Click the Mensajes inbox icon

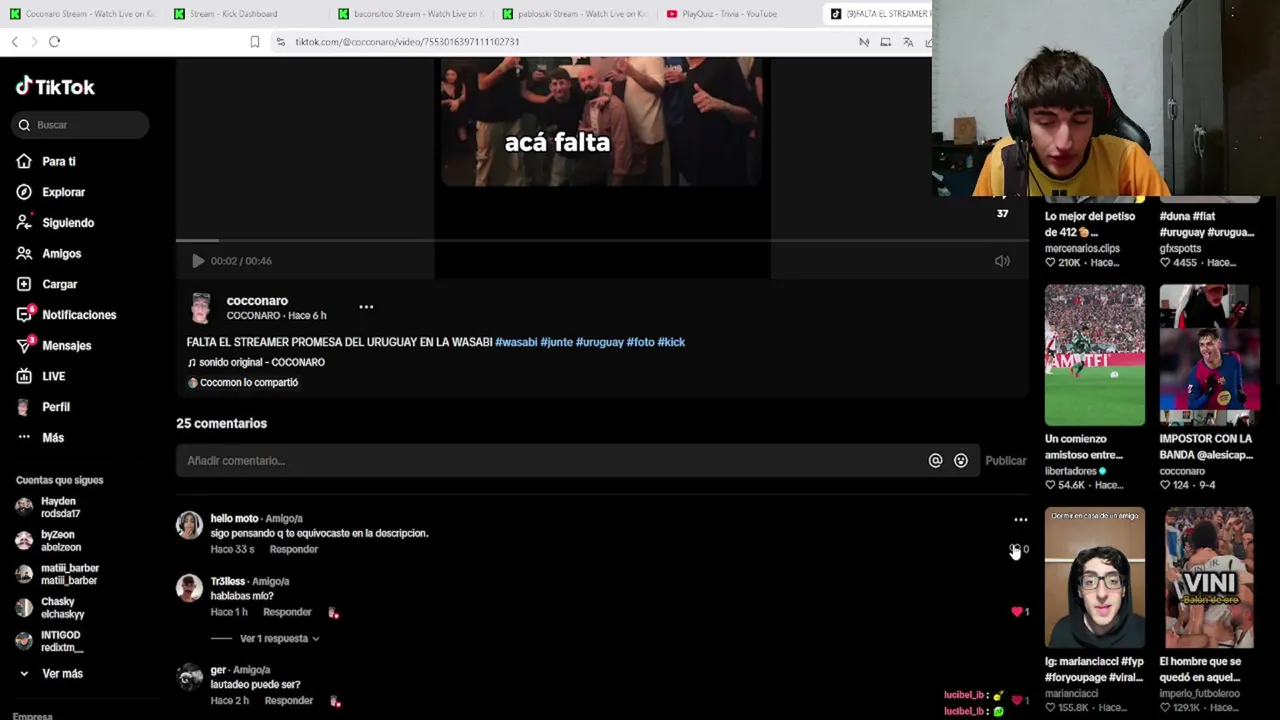[x=24, y=346]
